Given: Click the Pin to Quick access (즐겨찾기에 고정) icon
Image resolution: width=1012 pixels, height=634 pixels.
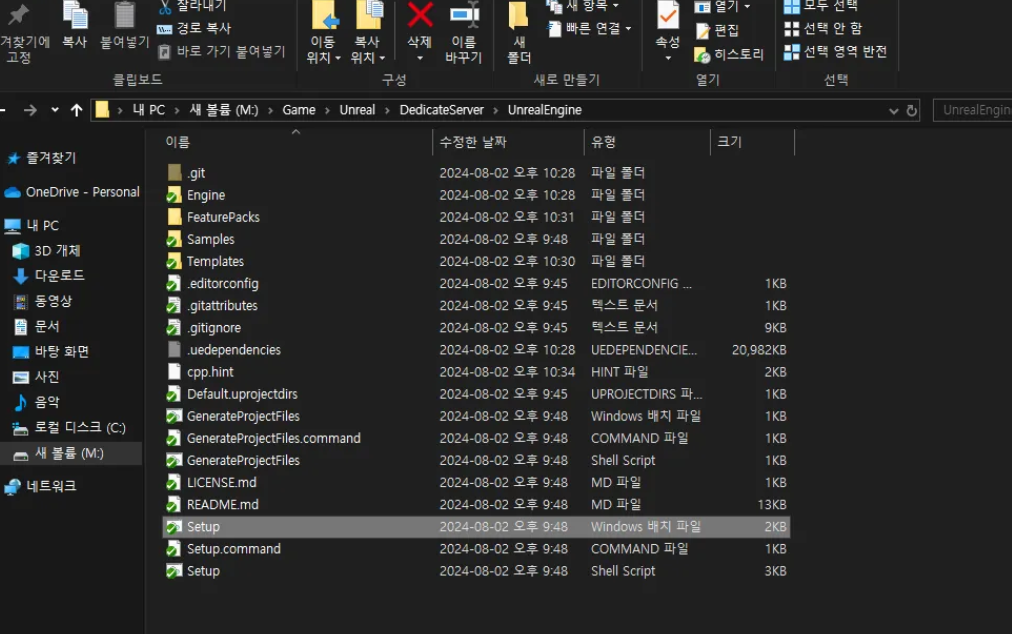Looking at the screenshot, I should 18,14.
